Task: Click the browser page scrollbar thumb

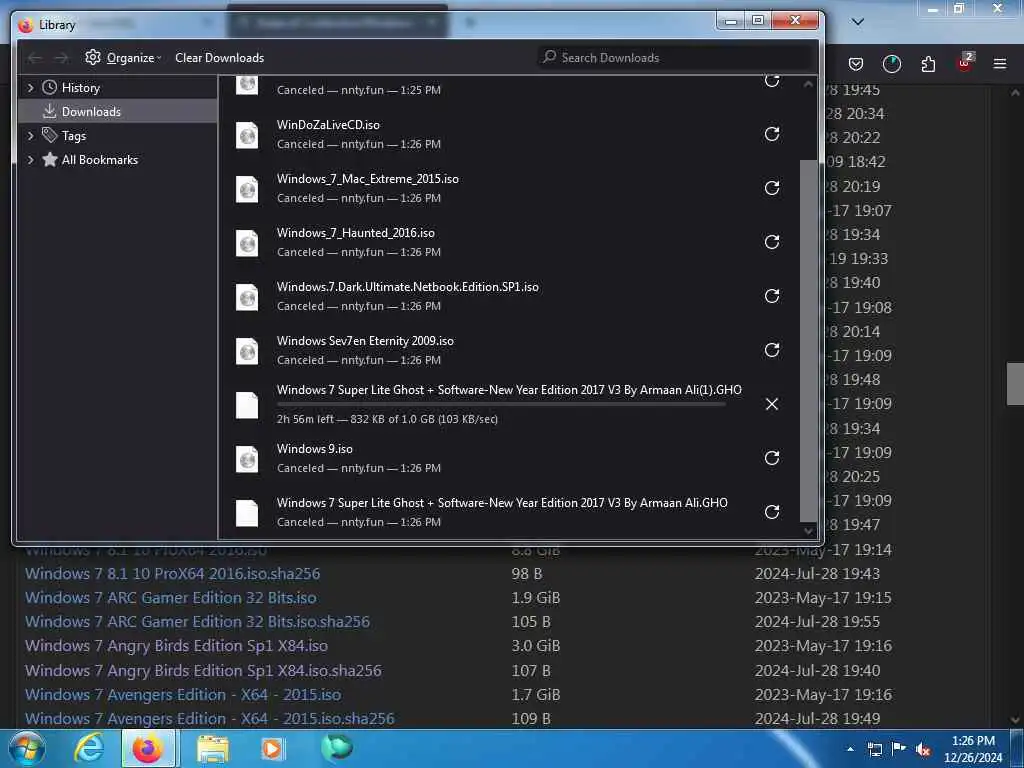Action: (1016, 384)
